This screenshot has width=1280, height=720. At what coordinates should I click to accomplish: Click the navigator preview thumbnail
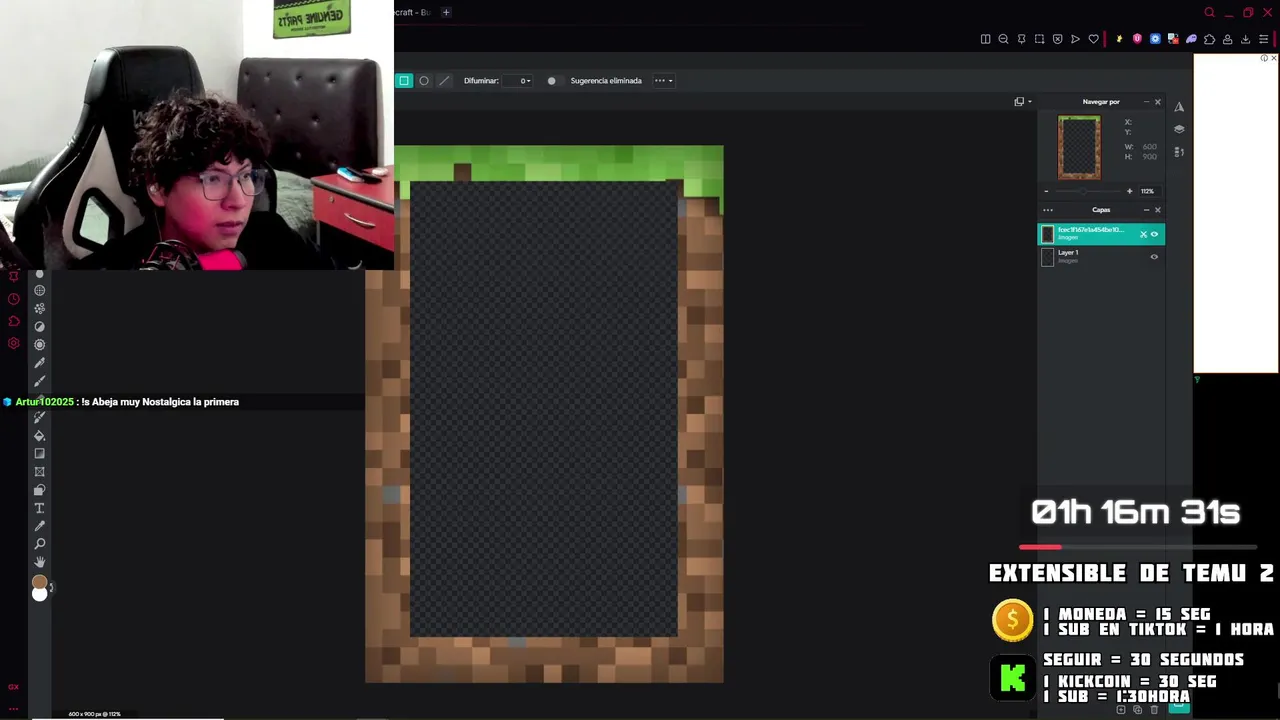click(1079, 148)
